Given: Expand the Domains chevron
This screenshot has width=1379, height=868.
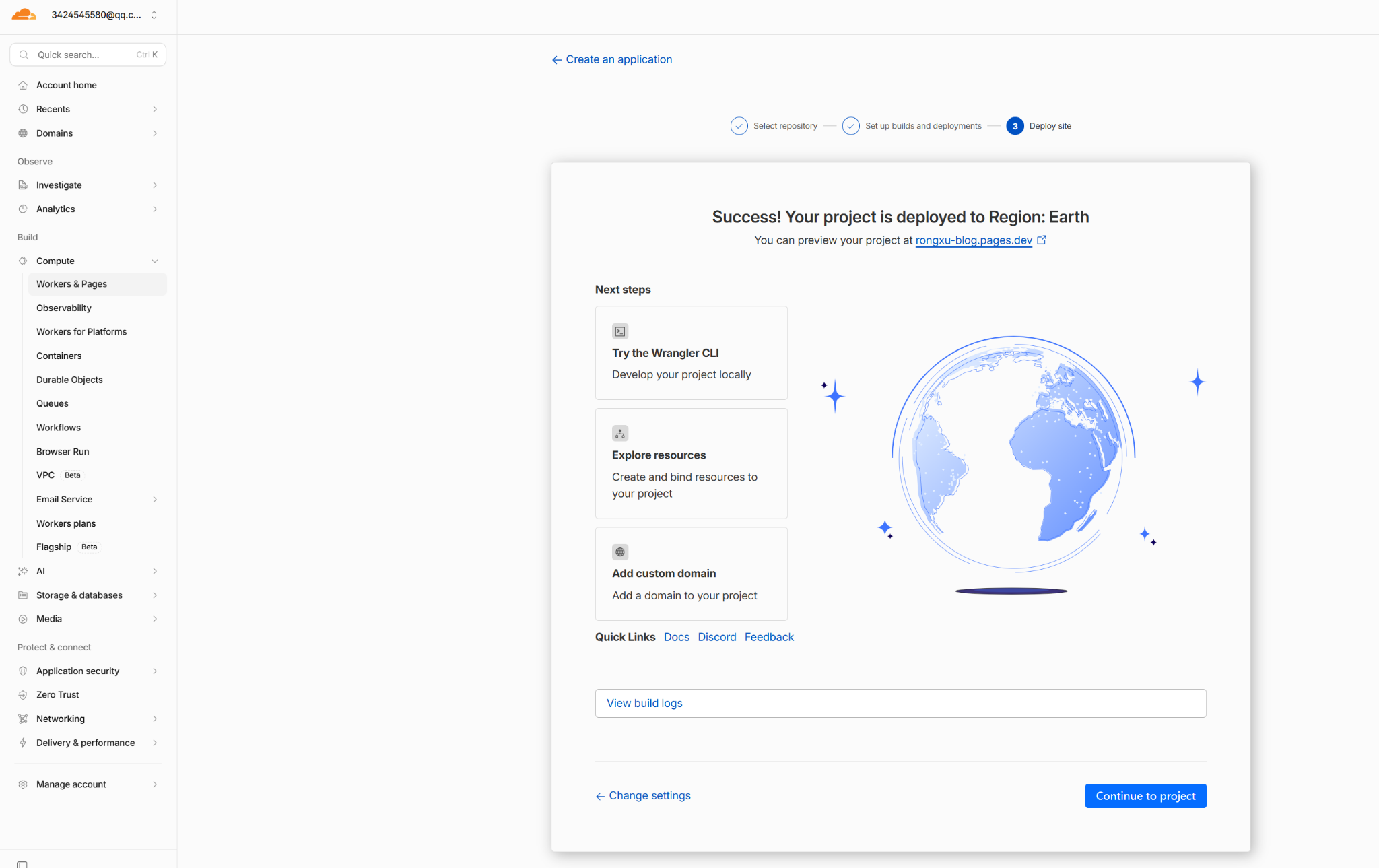Looking at the screenshot, I should tap(155, 133).
